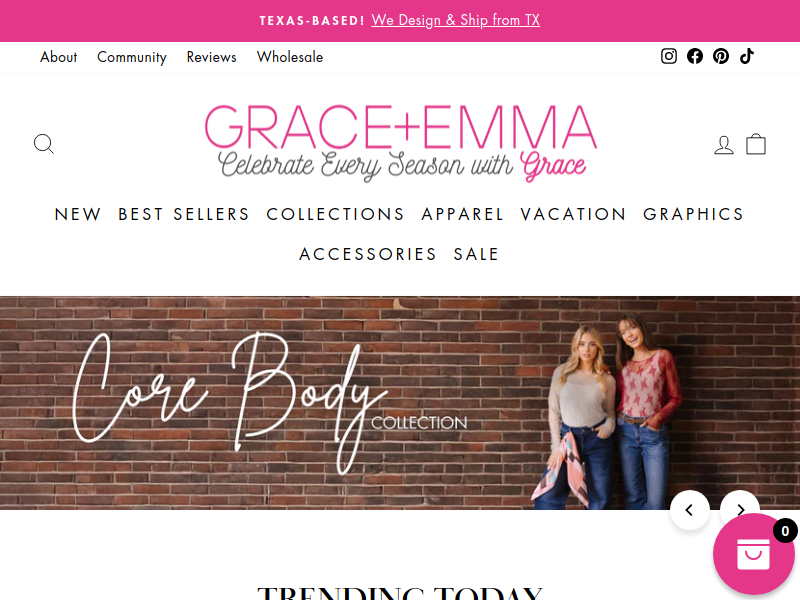The height and width of the screenshot is (600, 800).
Task: Open the floating pink cart button
Action: point(754,555)
